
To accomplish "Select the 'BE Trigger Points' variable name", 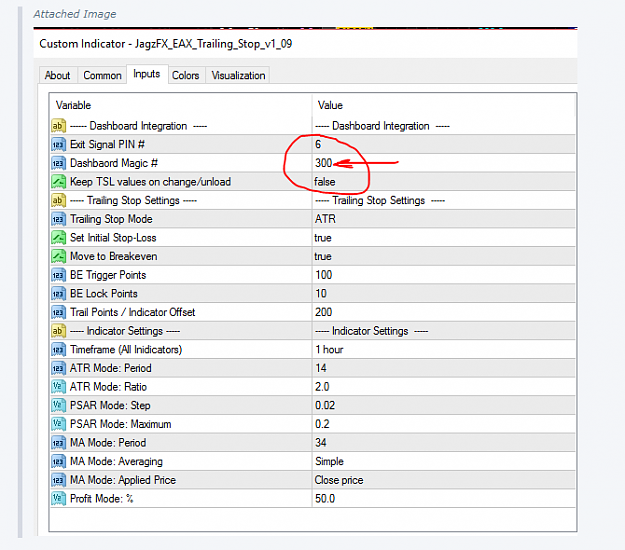I will [108, 275].
